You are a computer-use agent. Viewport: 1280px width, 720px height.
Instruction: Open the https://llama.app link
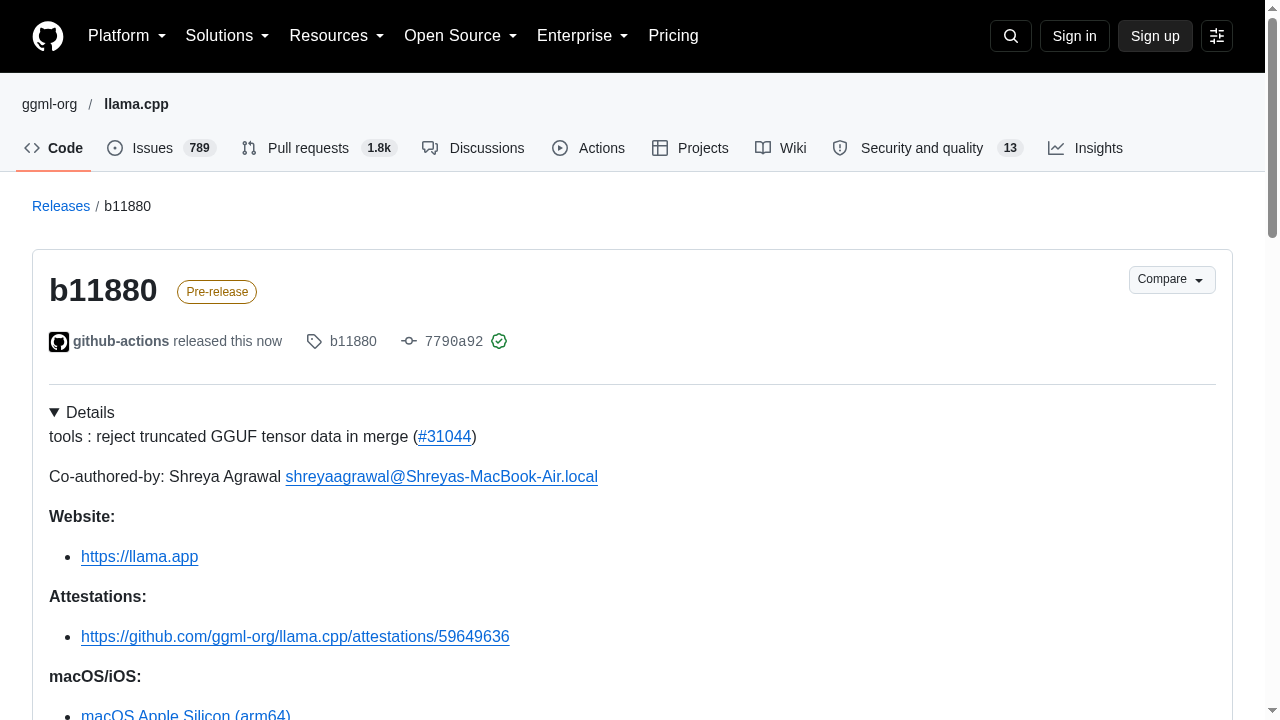coord(139,557)
